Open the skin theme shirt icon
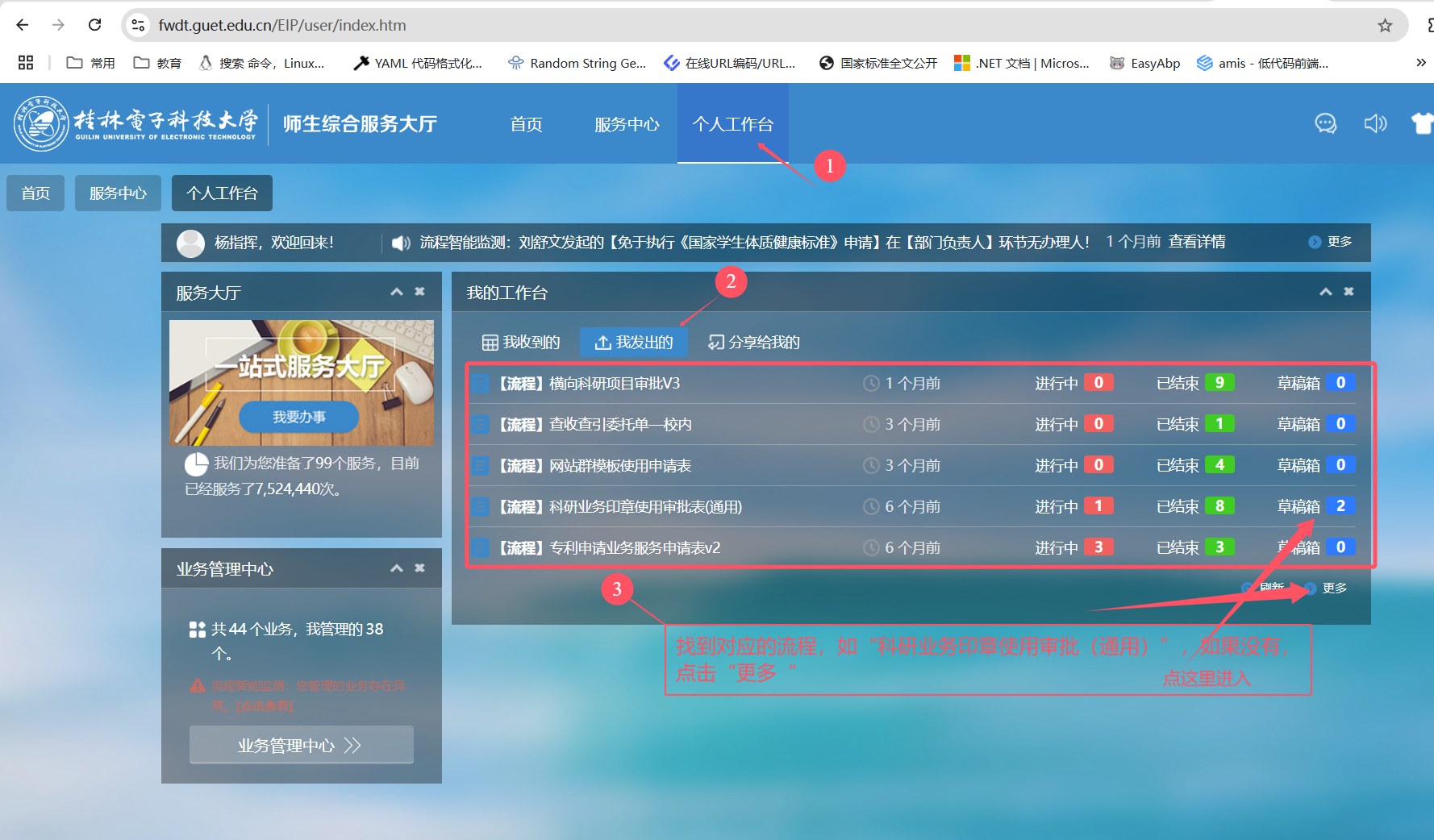This screenshot has width=1434, height=840. 1422,123
